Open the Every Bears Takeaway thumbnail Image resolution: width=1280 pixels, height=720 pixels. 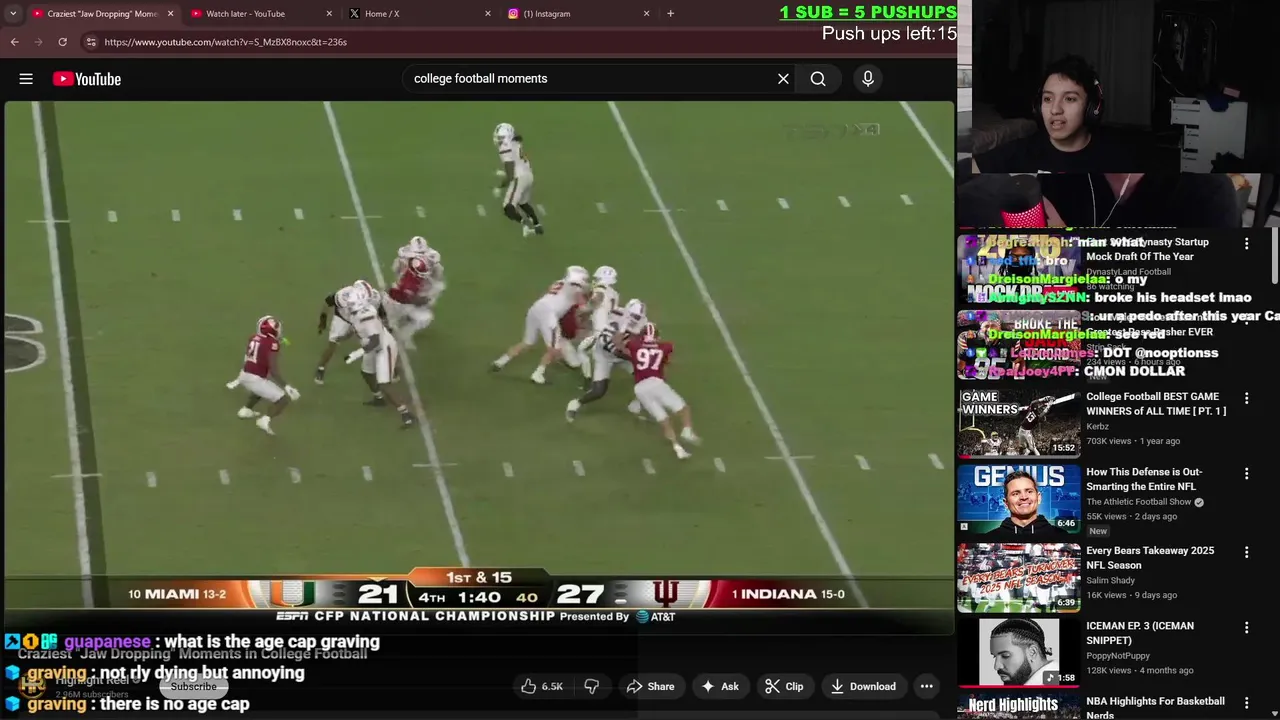(x=1018, y=577)
